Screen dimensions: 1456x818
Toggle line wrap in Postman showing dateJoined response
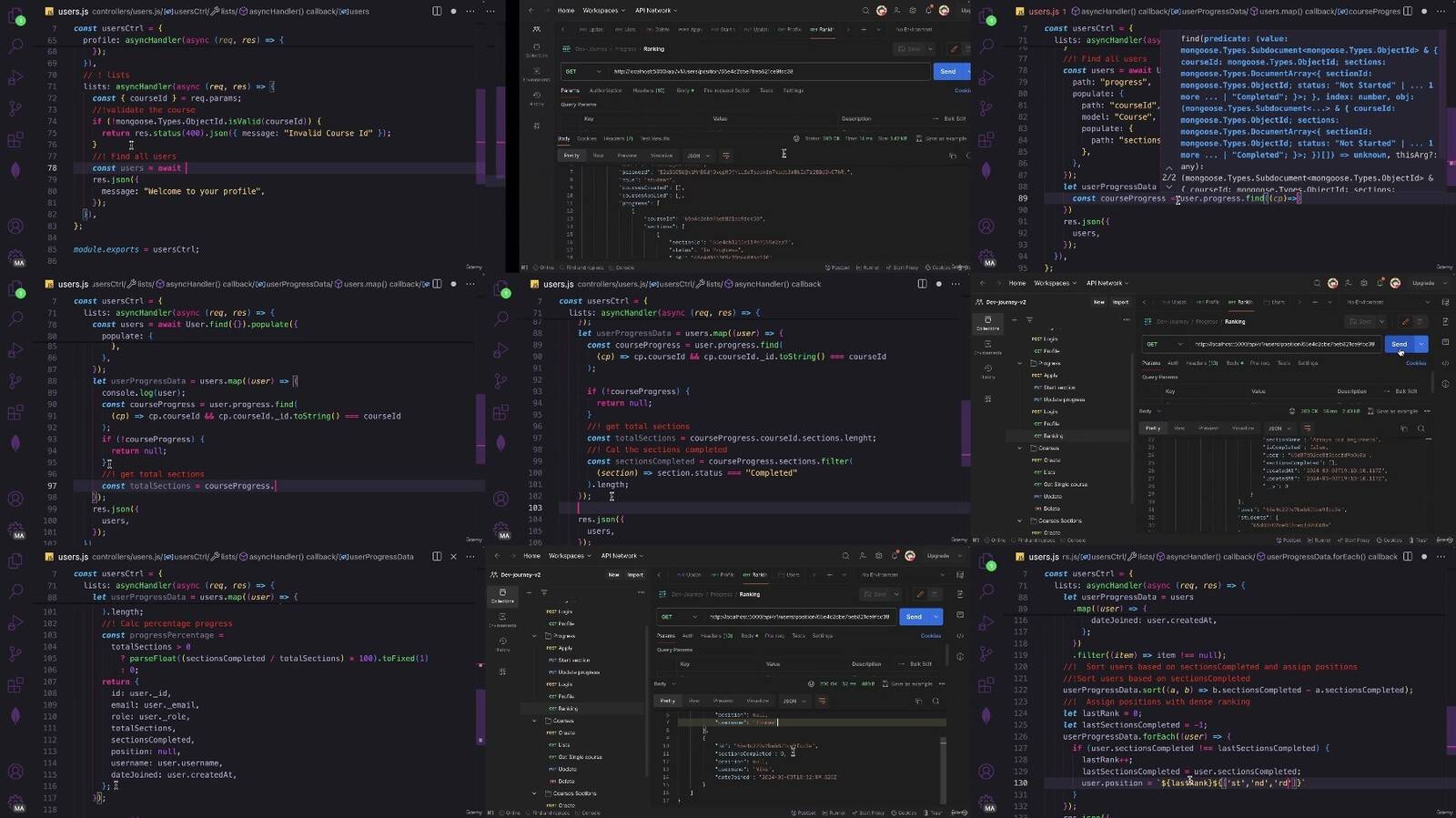coord(822,701)
